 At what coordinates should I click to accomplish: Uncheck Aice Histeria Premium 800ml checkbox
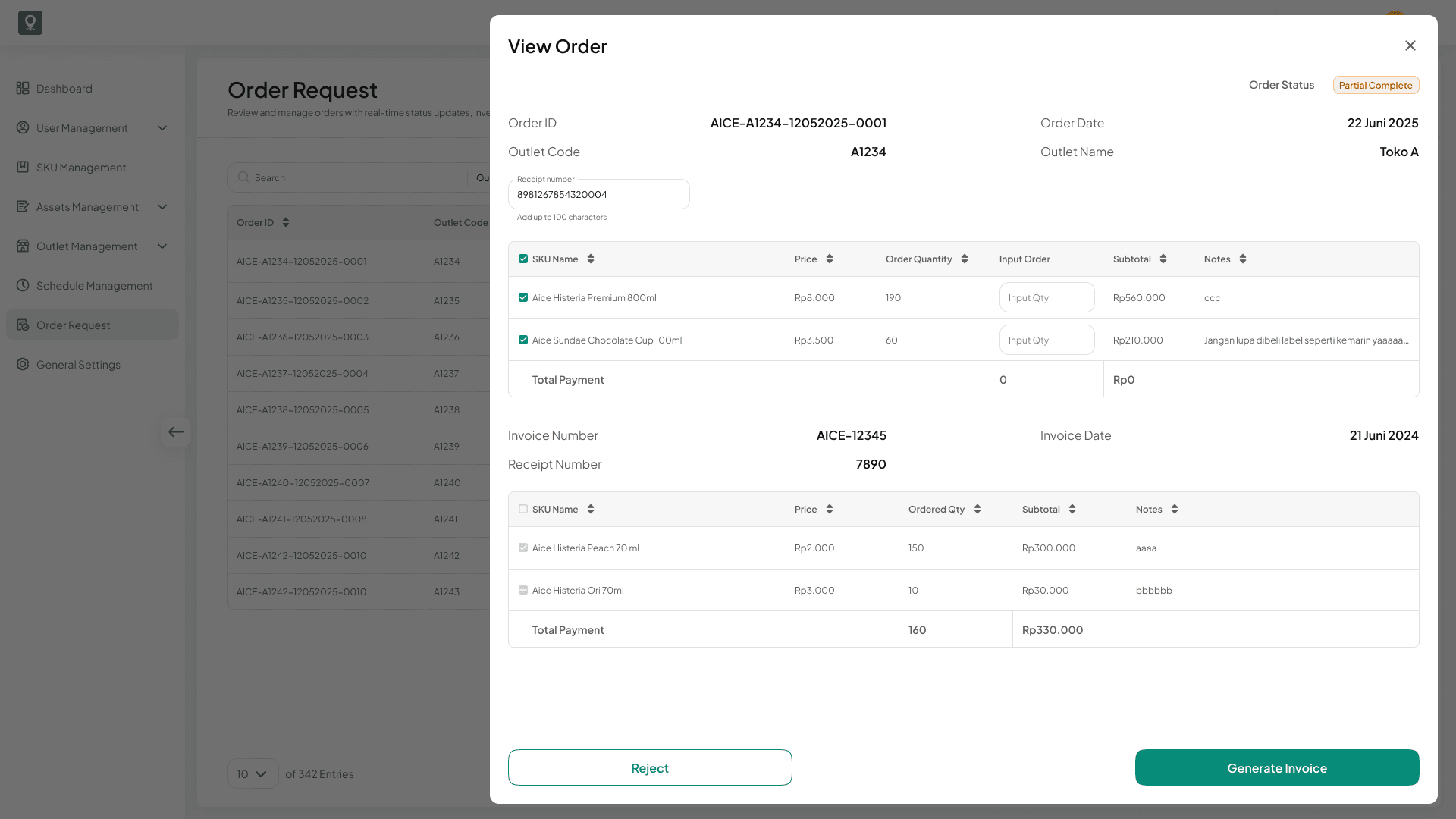[523, 297]
